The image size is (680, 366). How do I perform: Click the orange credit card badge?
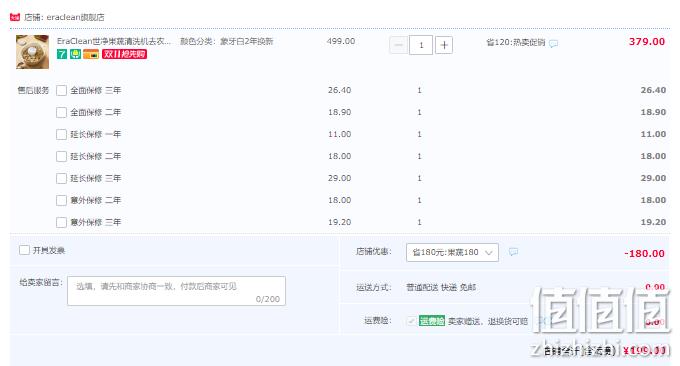(91, 54)
